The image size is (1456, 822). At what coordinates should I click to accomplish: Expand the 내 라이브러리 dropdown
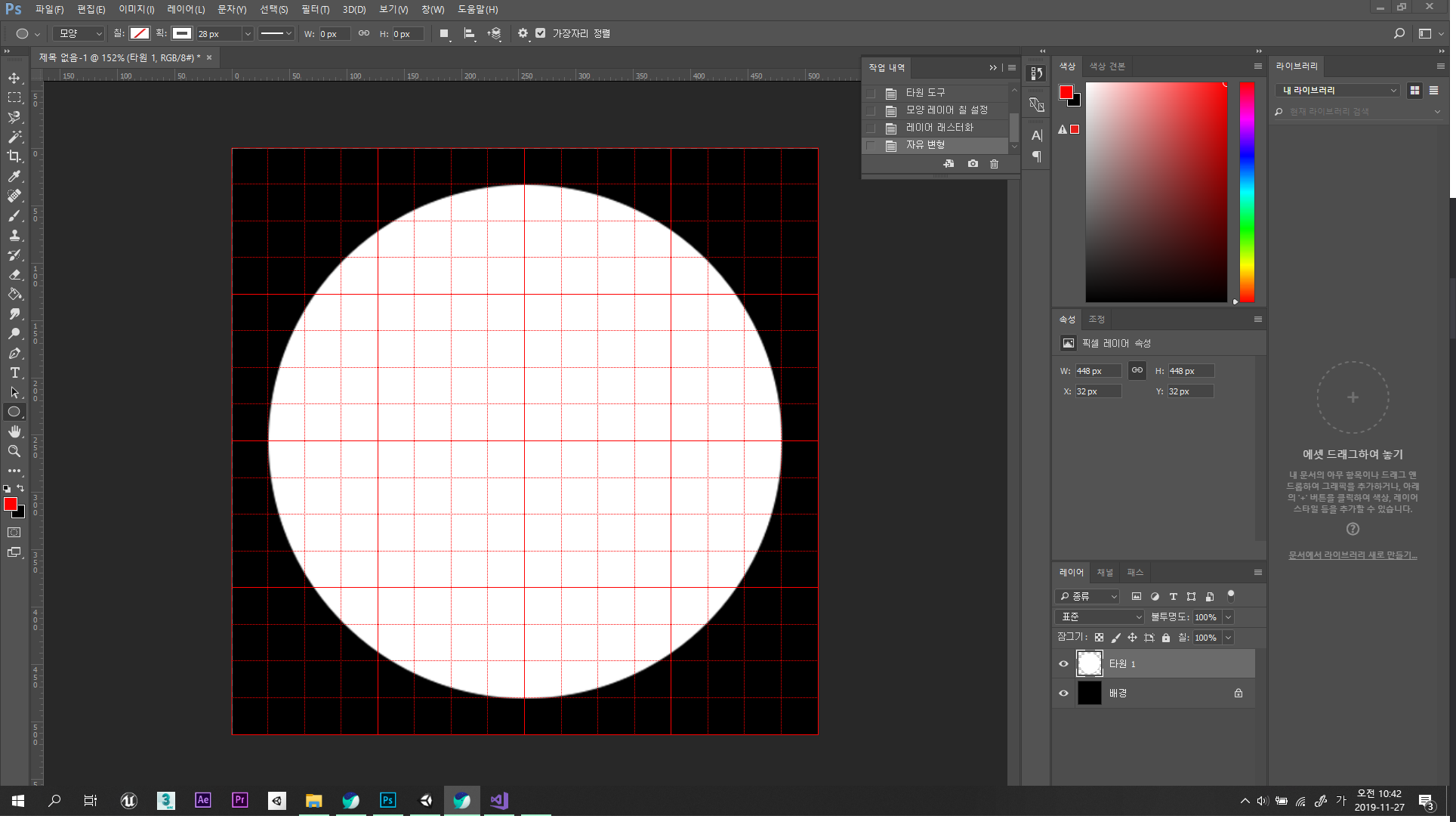[1337, 90]
